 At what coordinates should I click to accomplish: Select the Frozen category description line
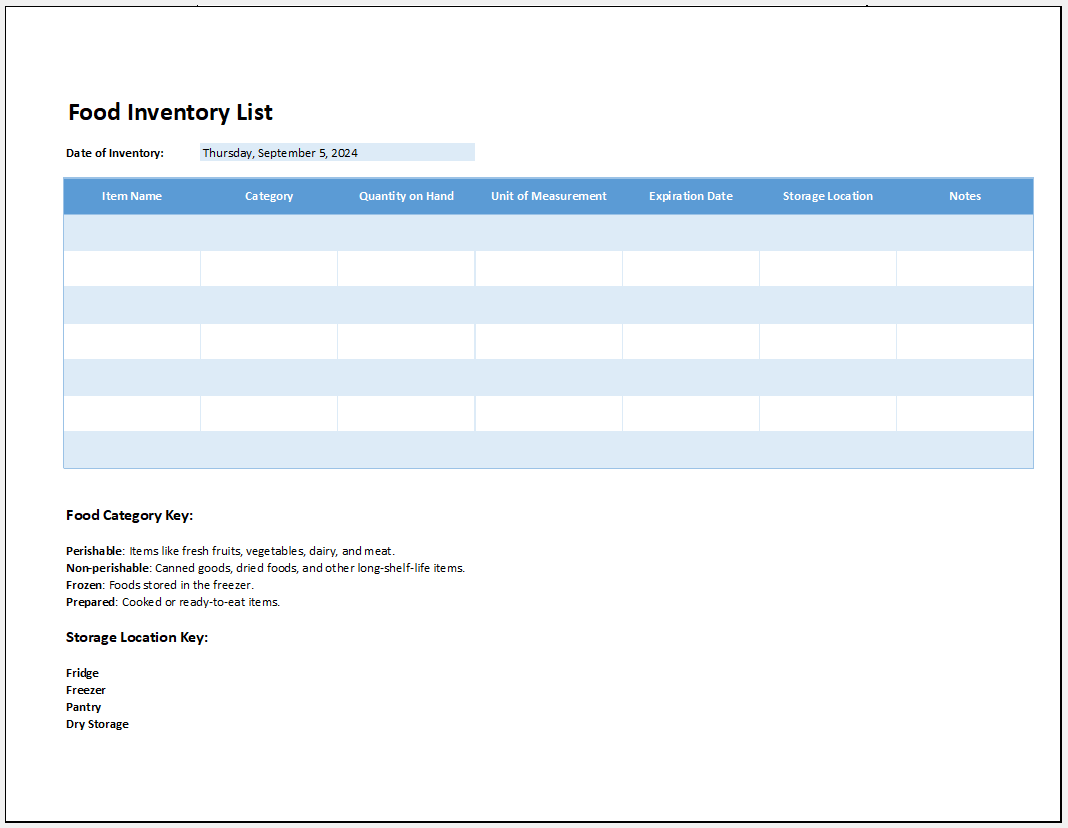[160, 585]
